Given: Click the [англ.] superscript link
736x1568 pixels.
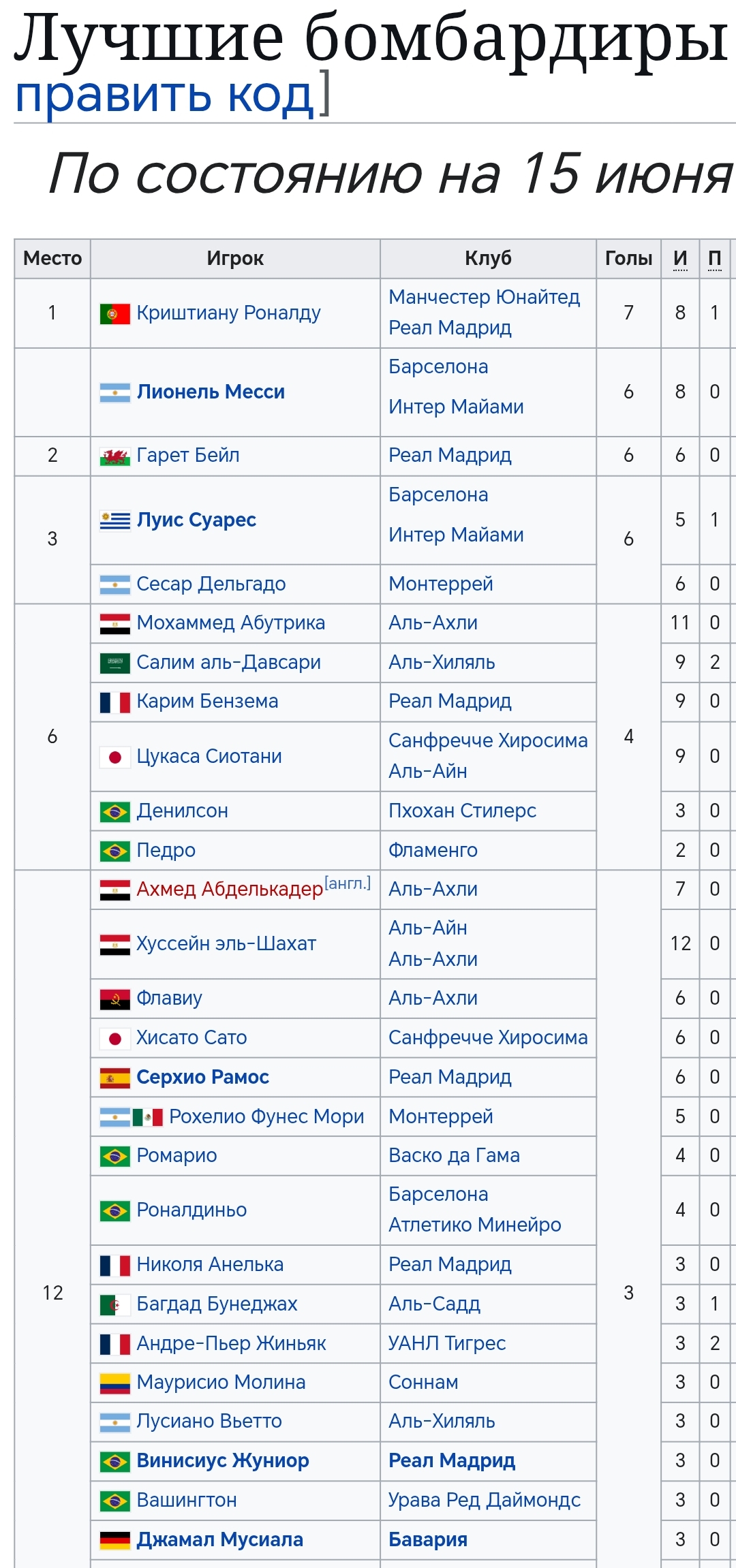Looking at the screenshot, I should pyautogui.click(x=348, y=883).
